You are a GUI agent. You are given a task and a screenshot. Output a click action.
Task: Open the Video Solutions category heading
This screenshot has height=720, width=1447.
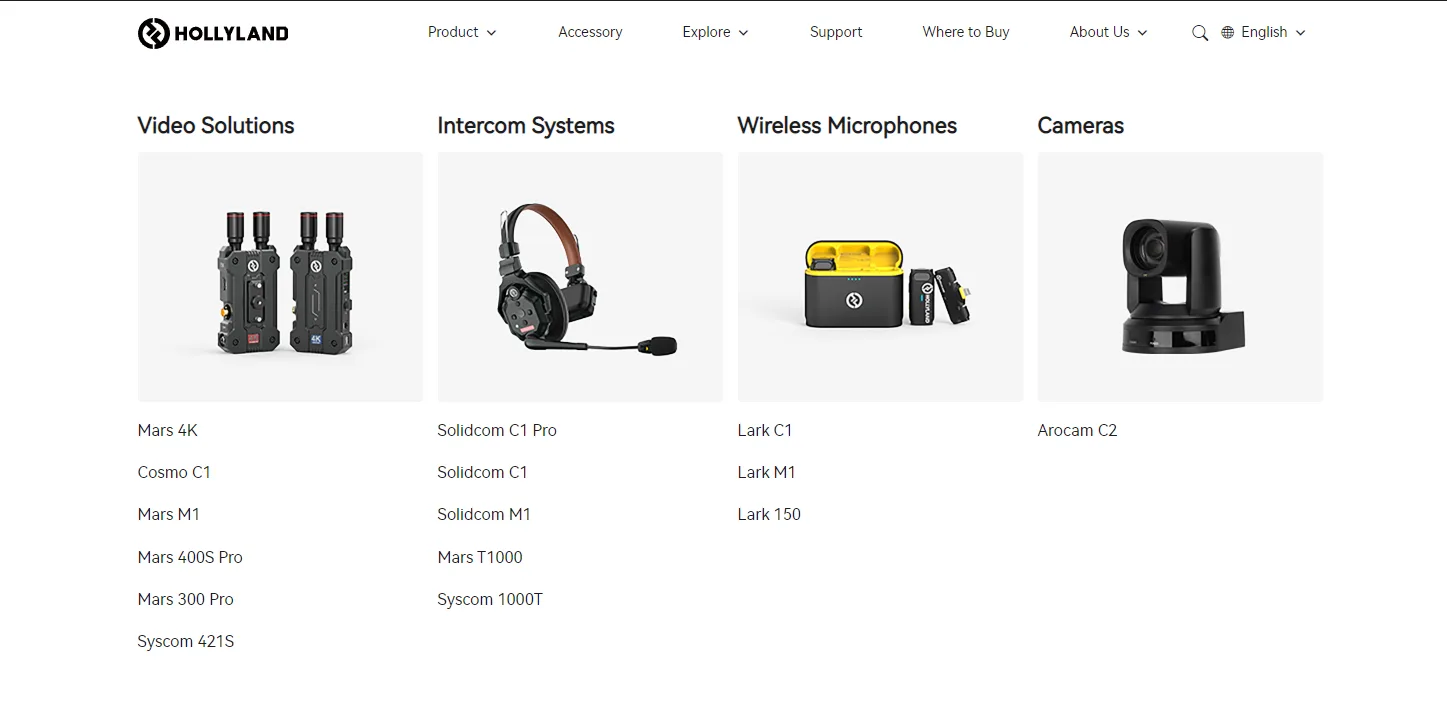click(x=216, y=125)
